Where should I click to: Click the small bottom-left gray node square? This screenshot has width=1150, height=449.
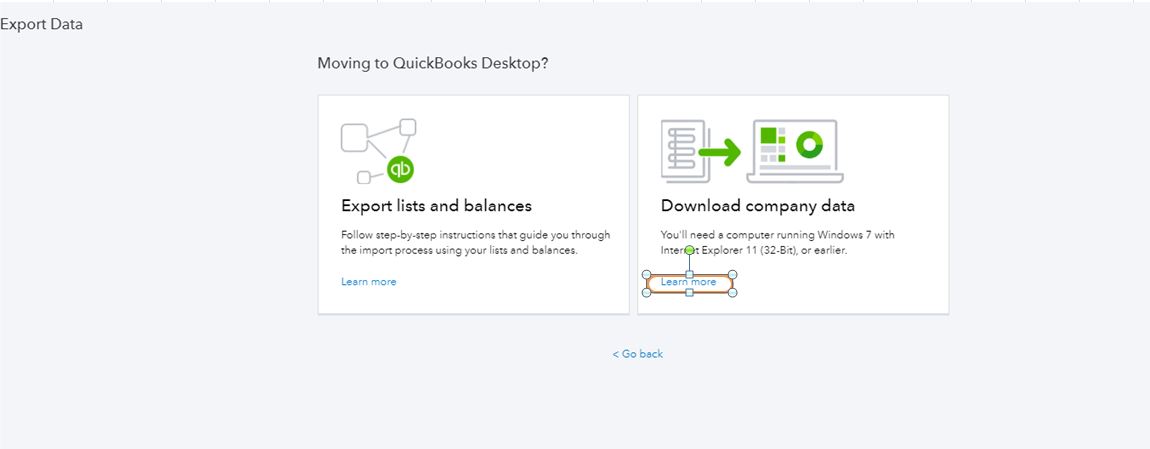pos(364,178)
